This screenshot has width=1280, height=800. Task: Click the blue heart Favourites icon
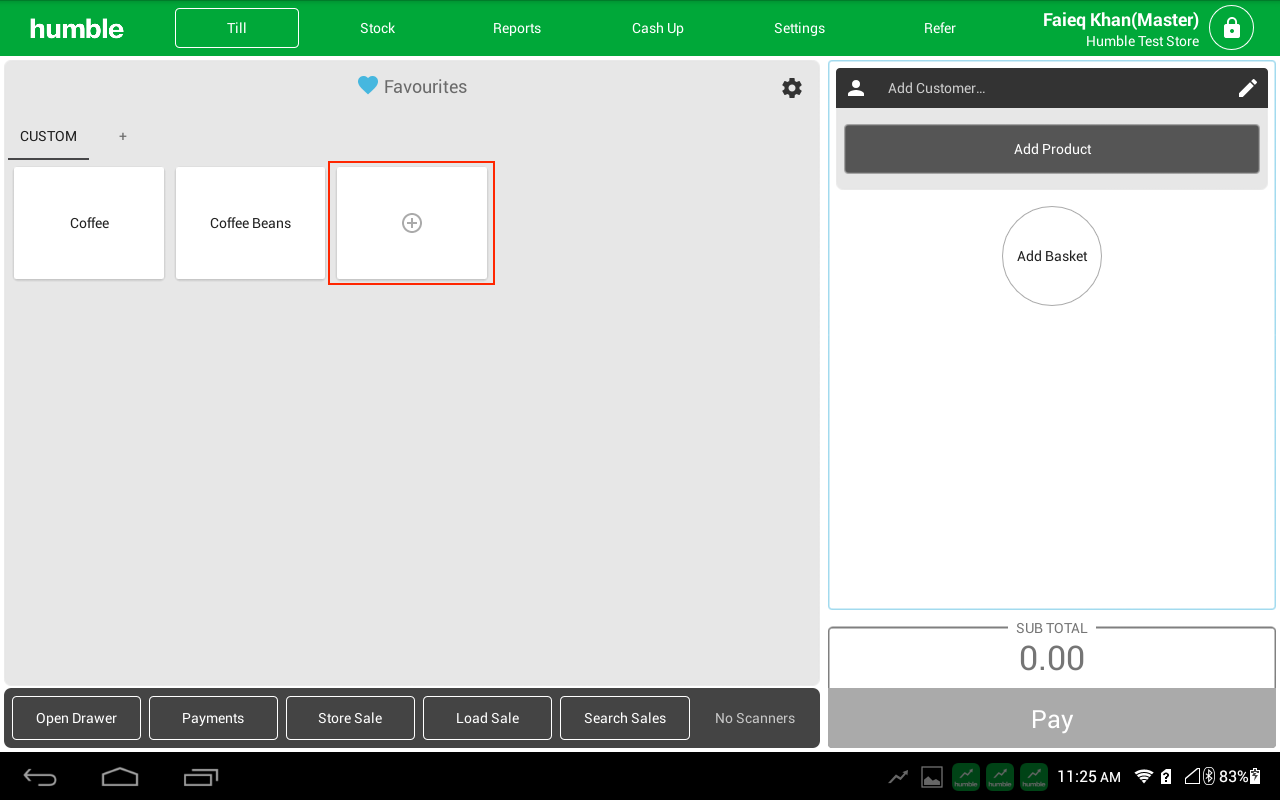pyautogui.click(x=368, y=86)
